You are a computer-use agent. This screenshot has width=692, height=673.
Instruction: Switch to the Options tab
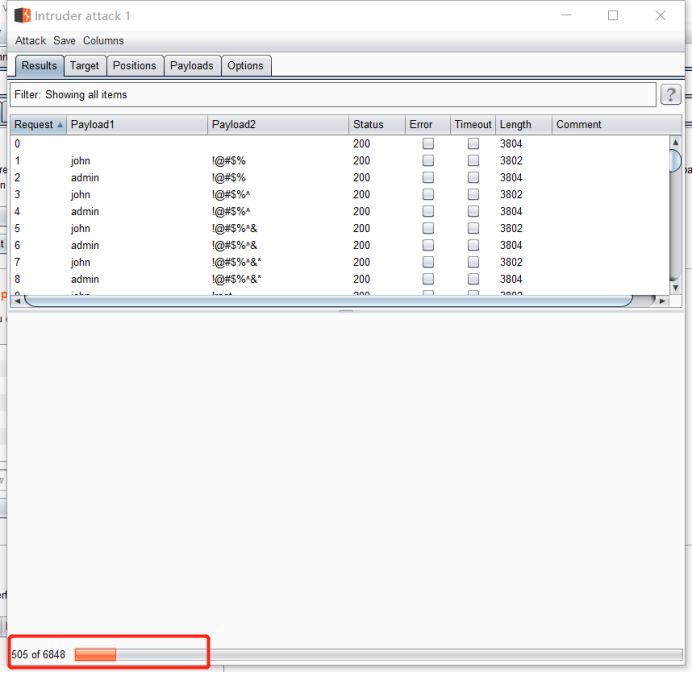click(245, 66)
